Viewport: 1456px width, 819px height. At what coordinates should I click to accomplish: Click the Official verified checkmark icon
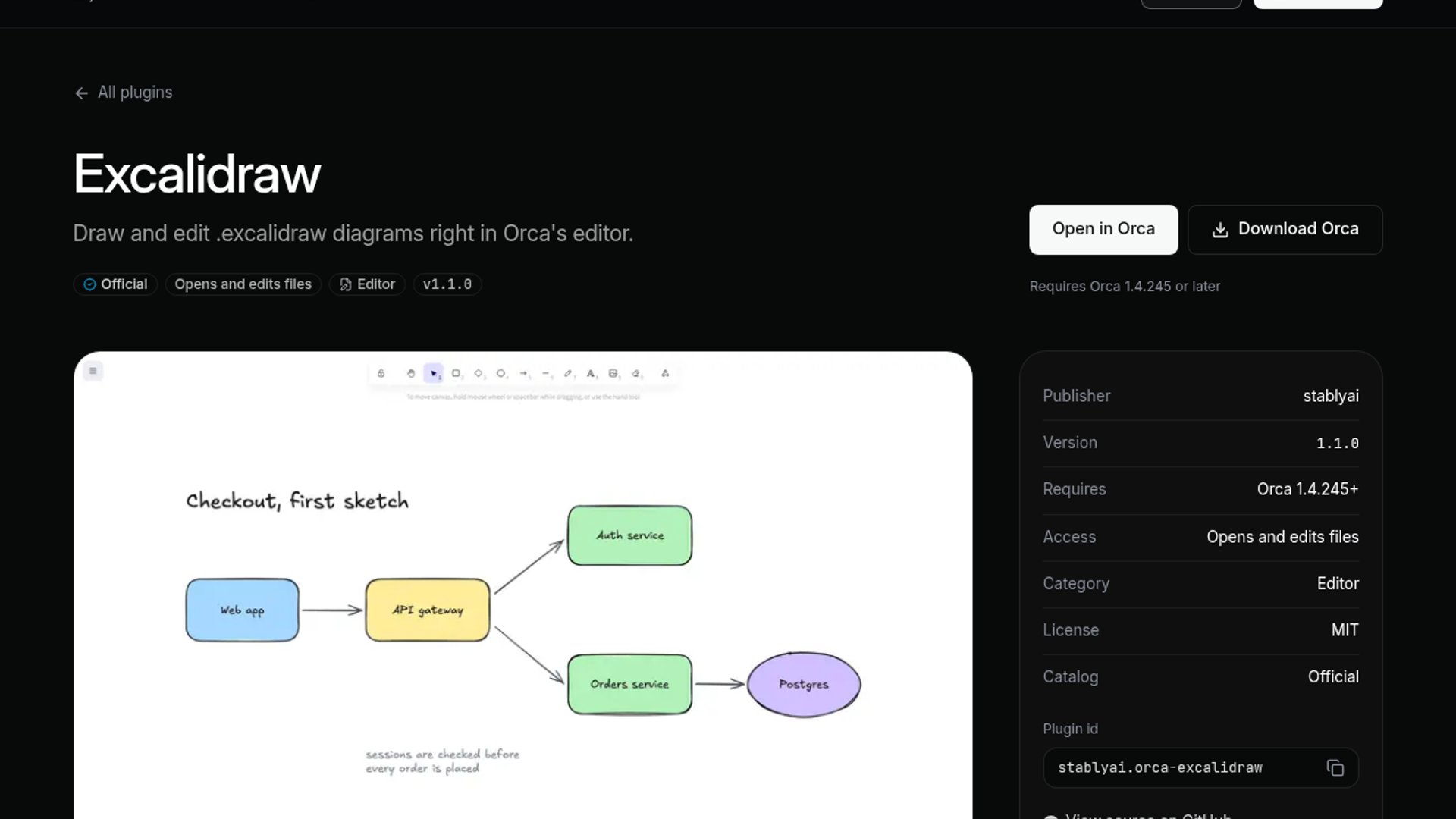89,284
